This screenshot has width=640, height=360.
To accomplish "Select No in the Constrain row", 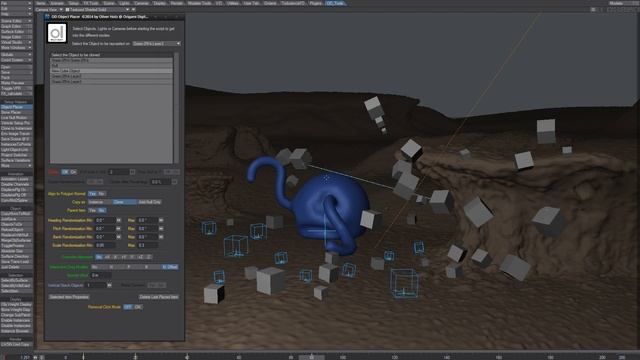I will click(99, 257).
